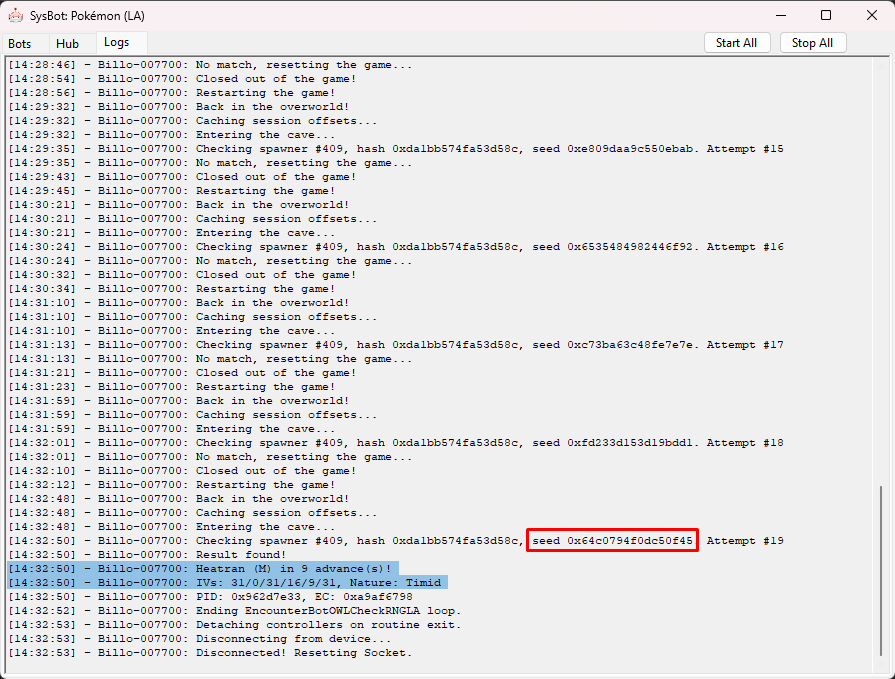This screenshot has width=895, height=679.
Task: Click the 14:30:24 'No match, resetting the game...' line
Action: pyautogui.click(x=210, y=261)
